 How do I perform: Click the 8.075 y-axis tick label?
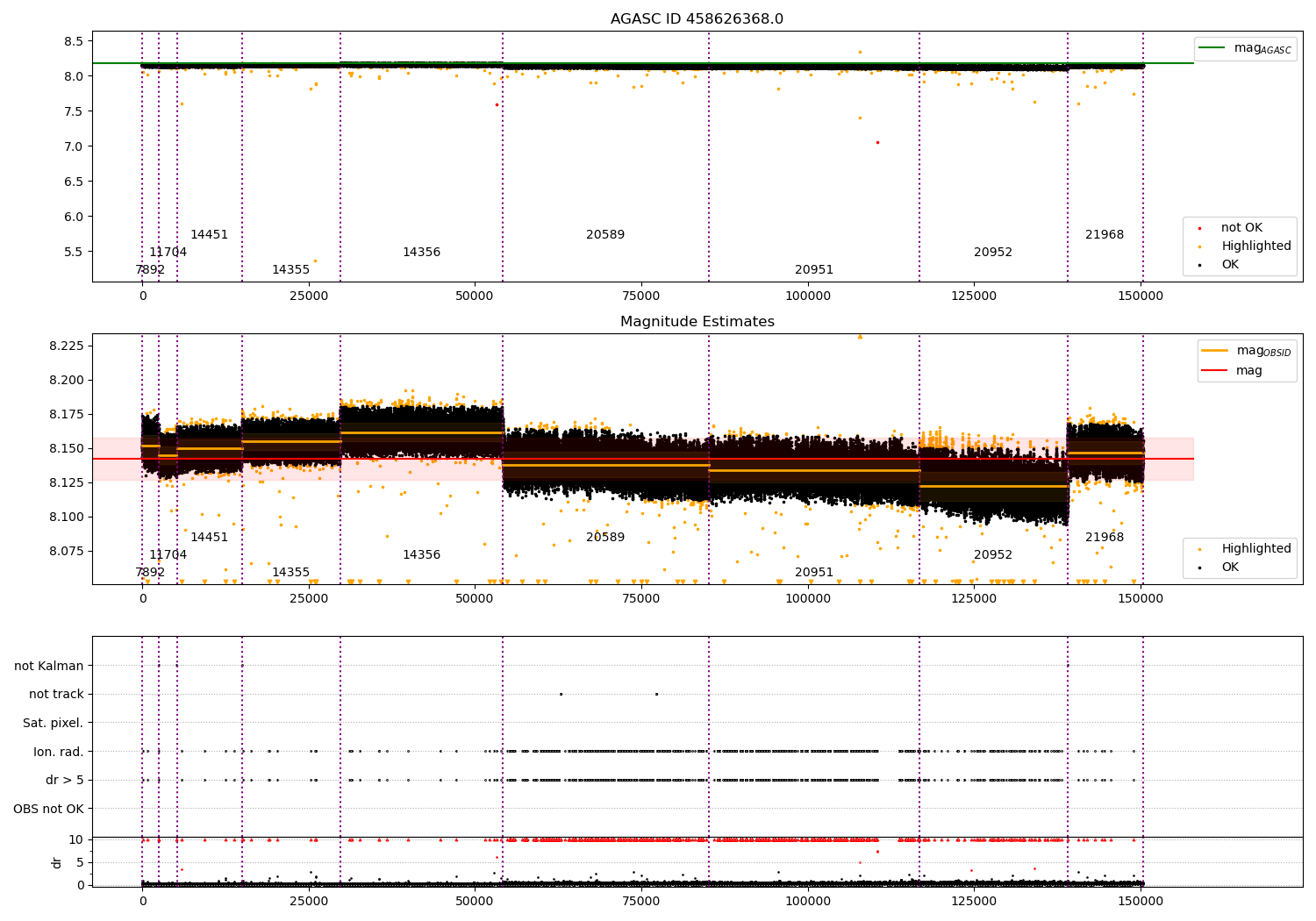pos(67,552)
